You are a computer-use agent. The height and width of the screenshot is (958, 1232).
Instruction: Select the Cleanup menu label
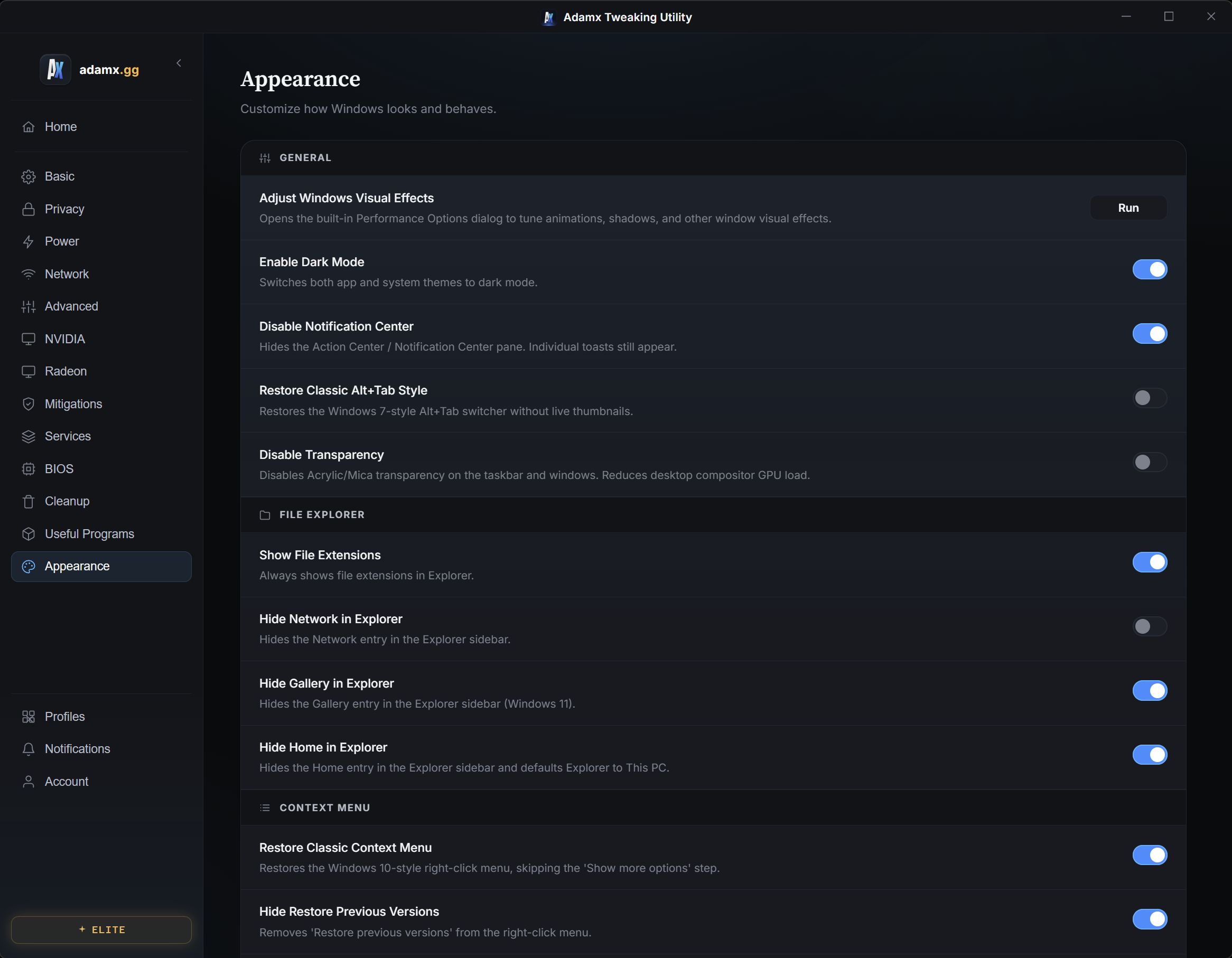pos(67,501)
